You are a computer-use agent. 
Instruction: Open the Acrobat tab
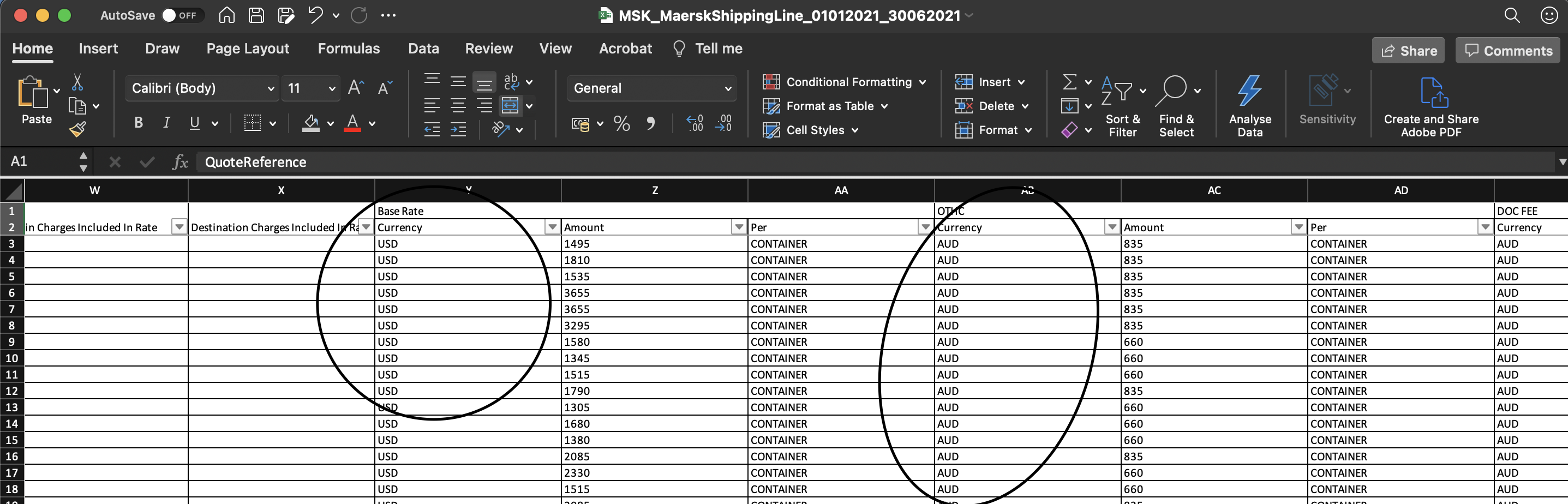coord(625,49)
